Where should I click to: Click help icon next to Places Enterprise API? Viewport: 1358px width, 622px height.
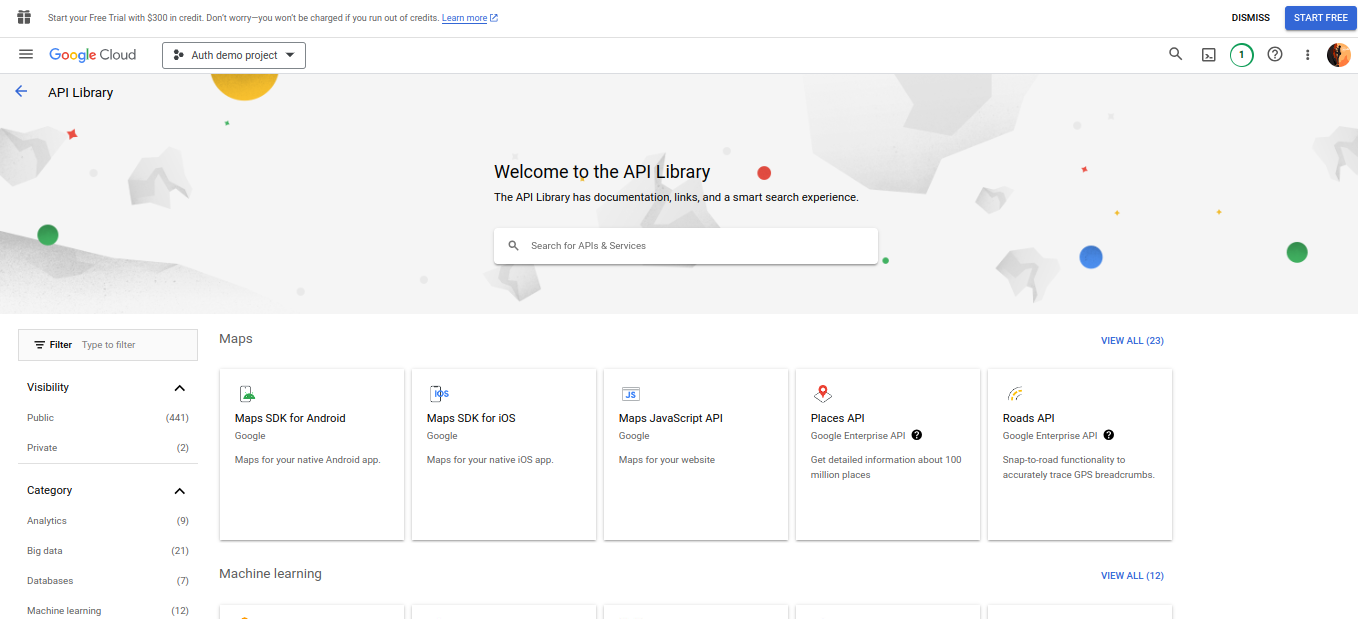tap(917, 435)
